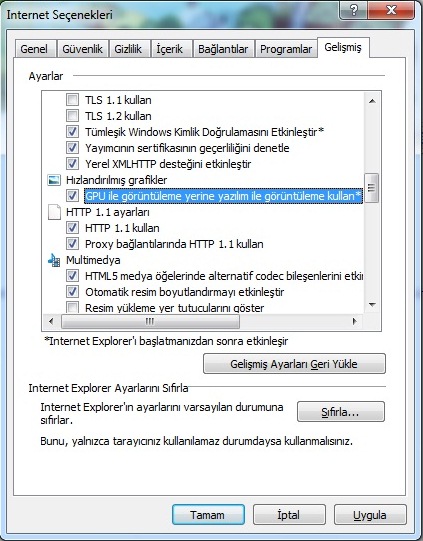Screen dimensions: 423x541
Task: Click the vertical scrollbar thumb
Action: click(x=372, y=187)
